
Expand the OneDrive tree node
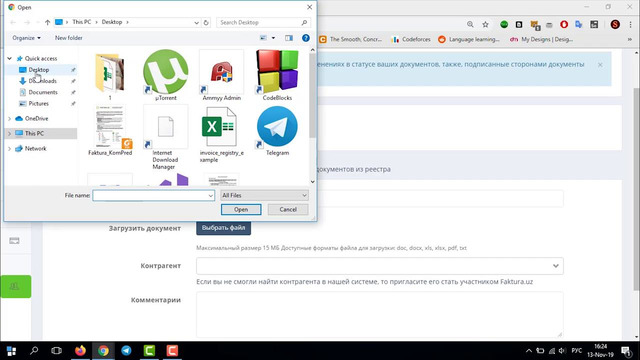(9, 119)
